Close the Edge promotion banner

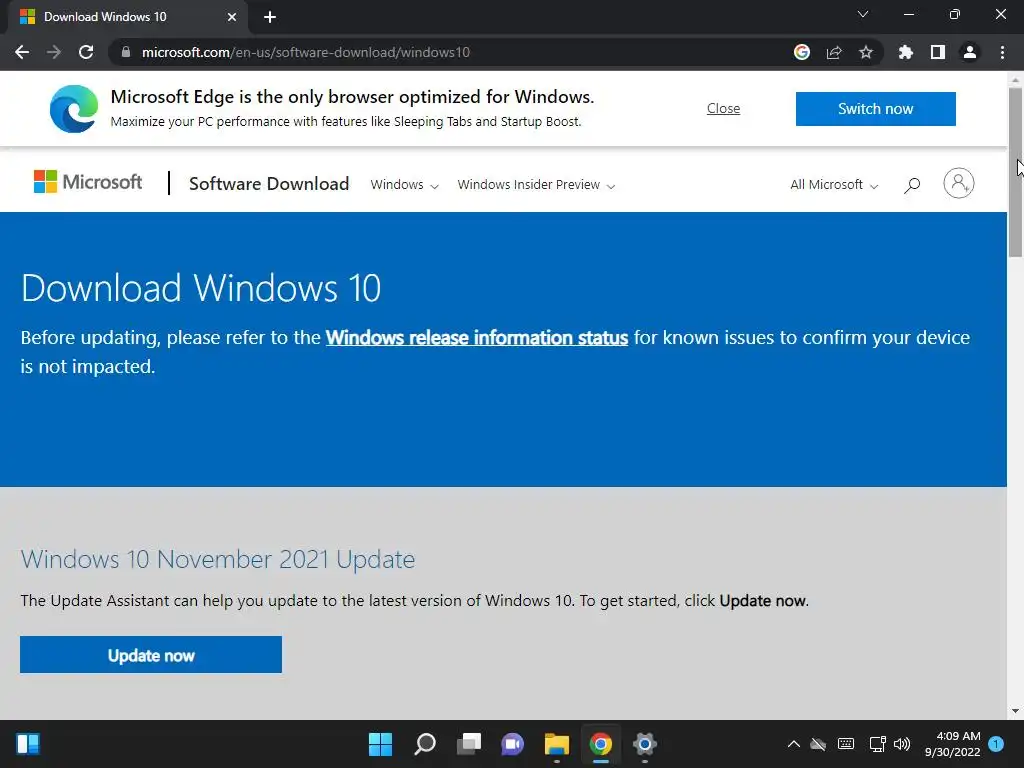tap(723, 108)
